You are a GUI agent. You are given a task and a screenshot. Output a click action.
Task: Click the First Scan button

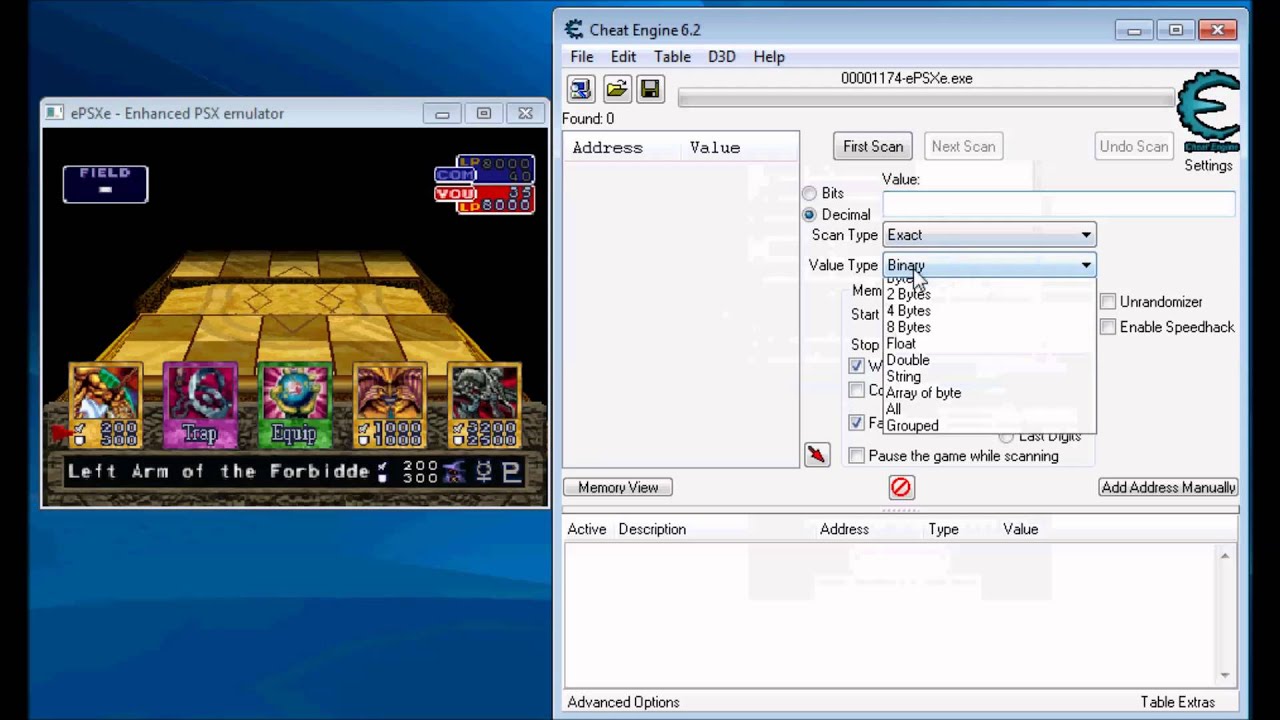pyautogui.click(x=873, y=146)
